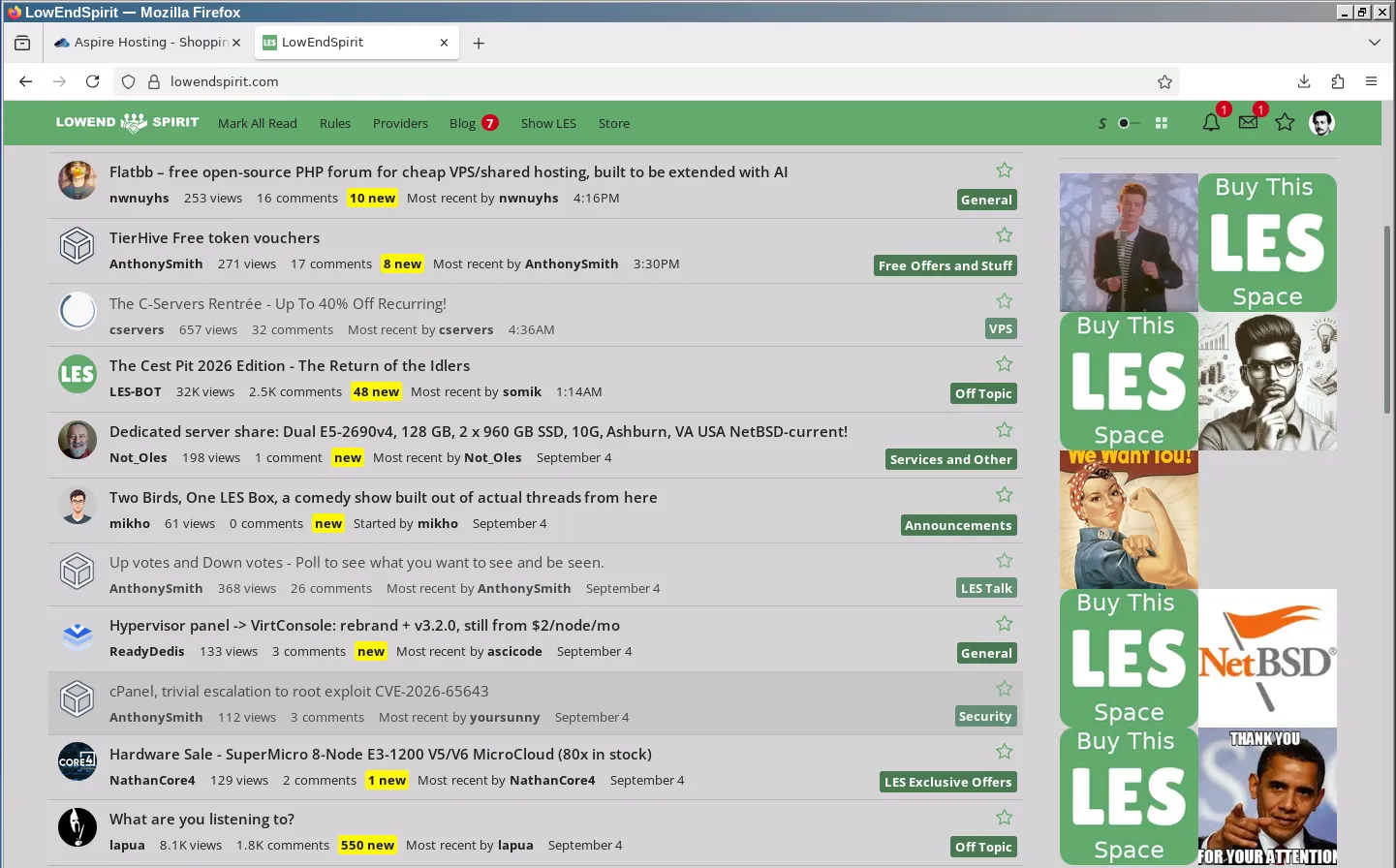Open the Announcements category tag
Viewport: 1396px width, 868px height.
958,525
